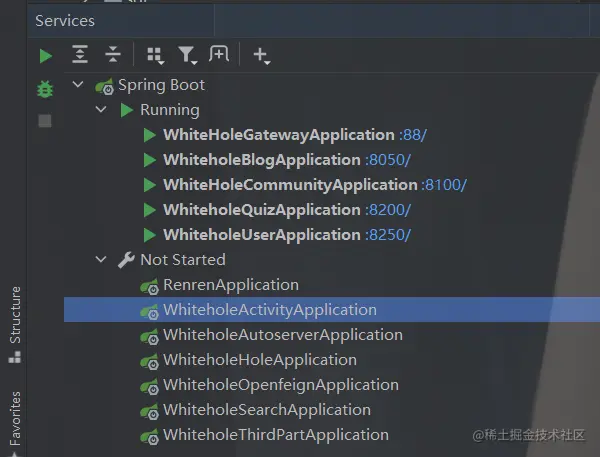
Task: Click Spring icon beside WhiteholeSearchApplication
Action: pyautogui.click(x=149, y=411)
